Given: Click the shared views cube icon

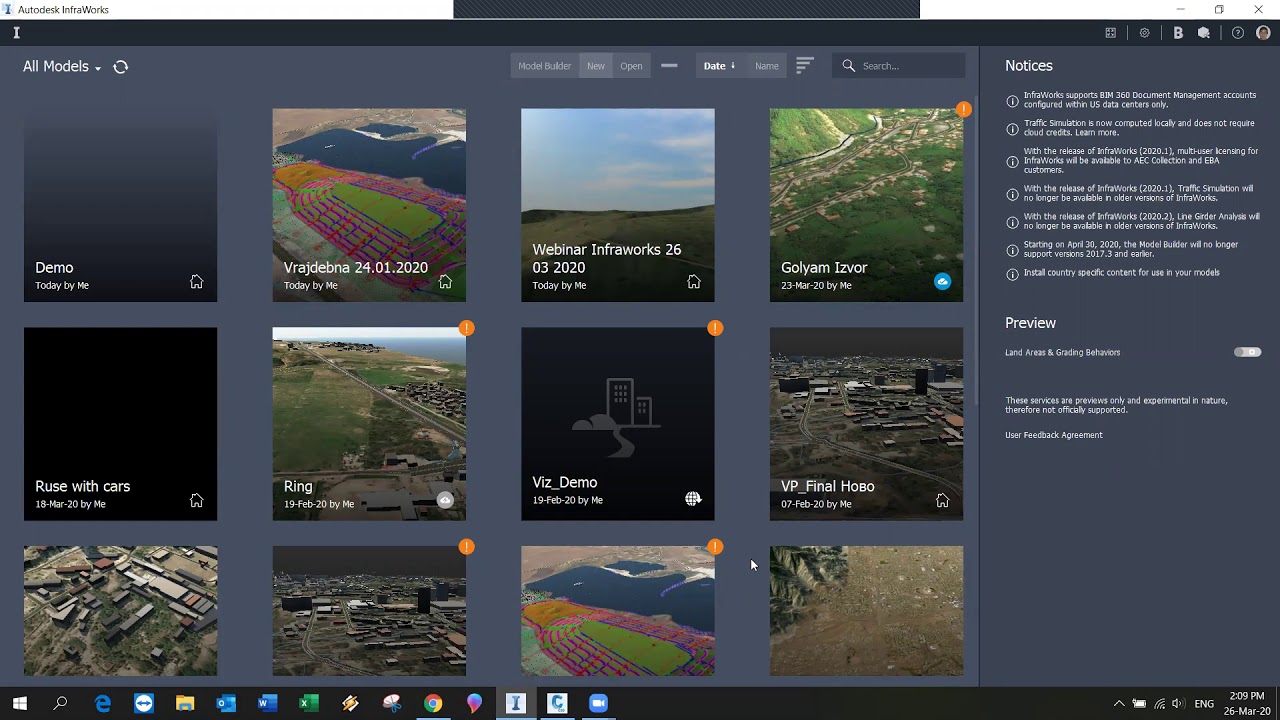Looking at the screenshot, I should pos(1204,33).
